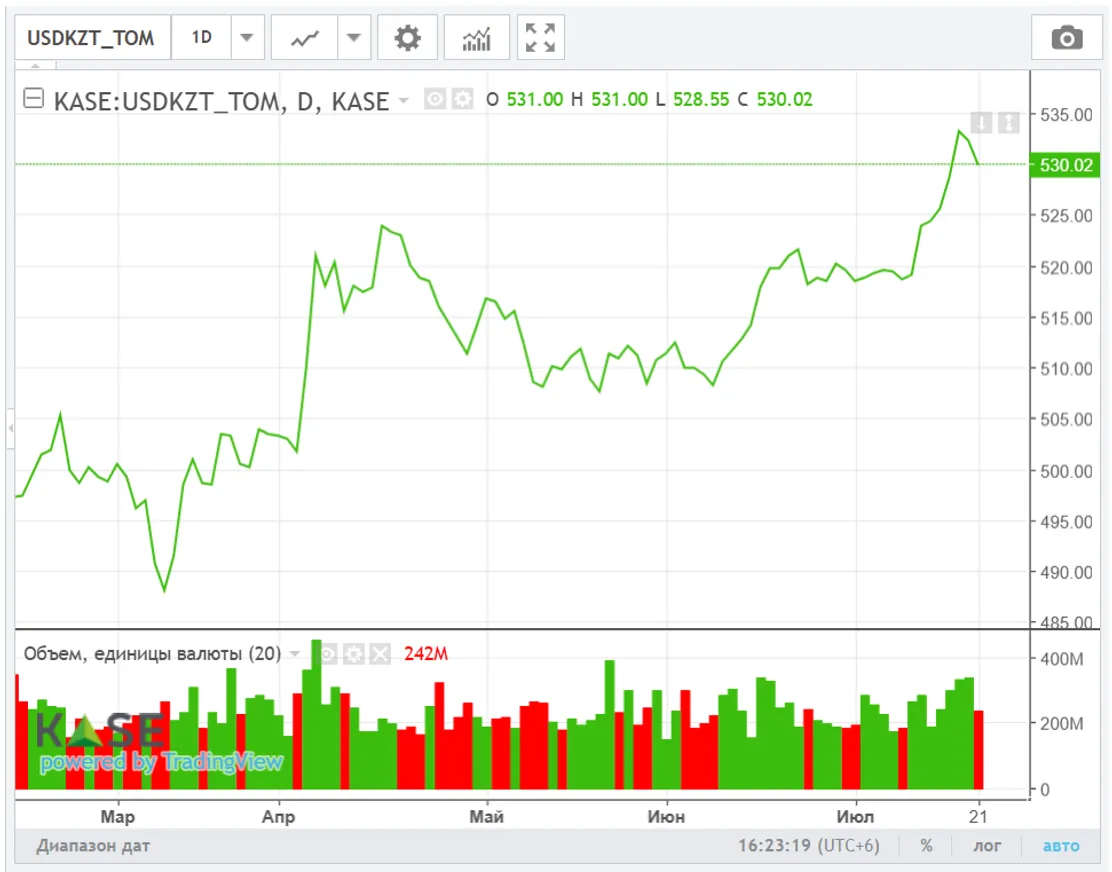
Task: Hide the volume indicator with eye icon
Action: tap(327, 654)
